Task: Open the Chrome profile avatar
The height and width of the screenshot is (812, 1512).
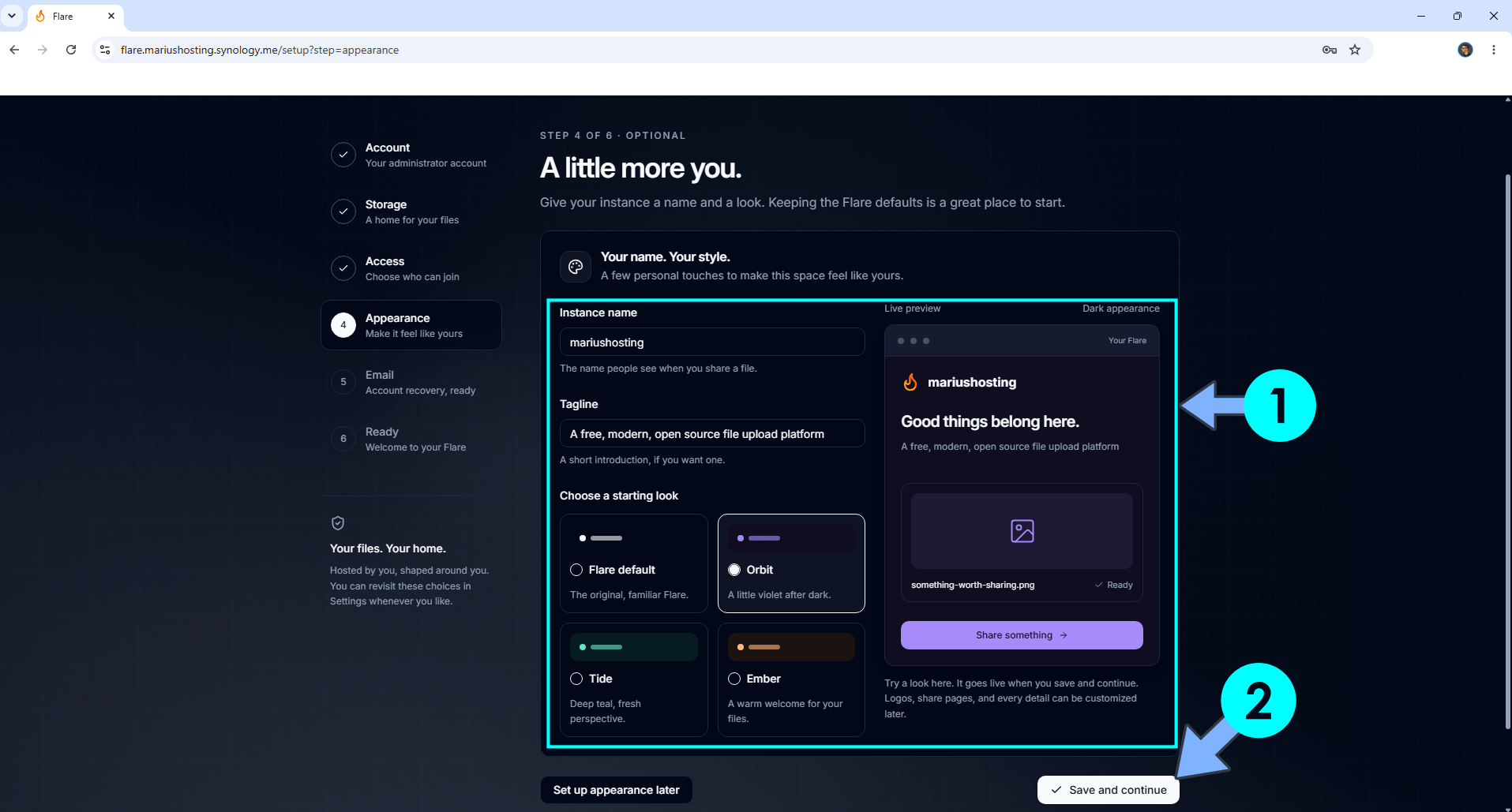Action: (1465, 50)
